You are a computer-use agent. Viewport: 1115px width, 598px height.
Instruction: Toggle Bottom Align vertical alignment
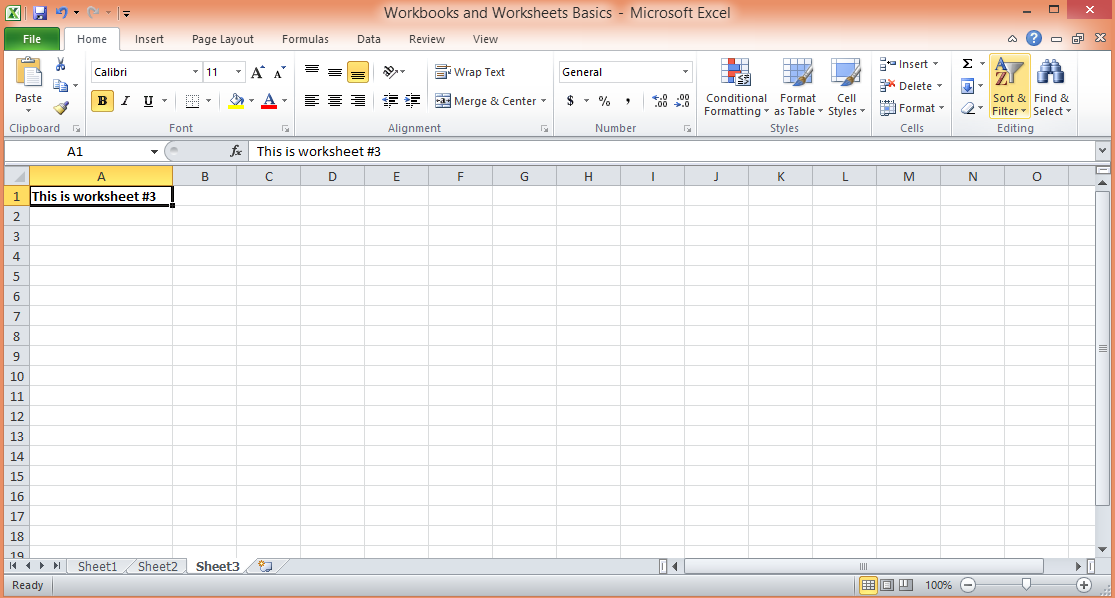(358, 72)
